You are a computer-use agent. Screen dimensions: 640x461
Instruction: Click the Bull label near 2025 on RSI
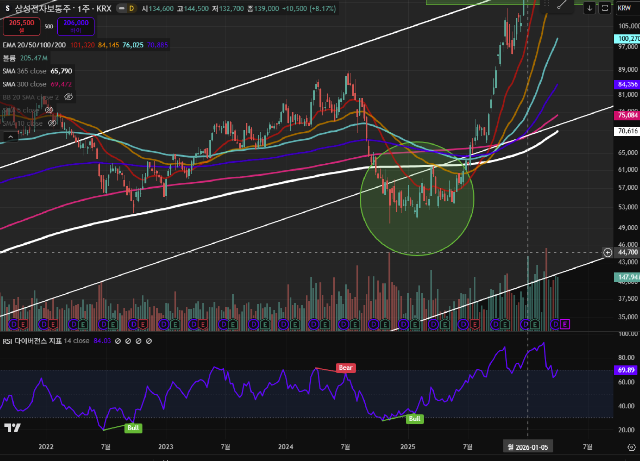(414, 419)
